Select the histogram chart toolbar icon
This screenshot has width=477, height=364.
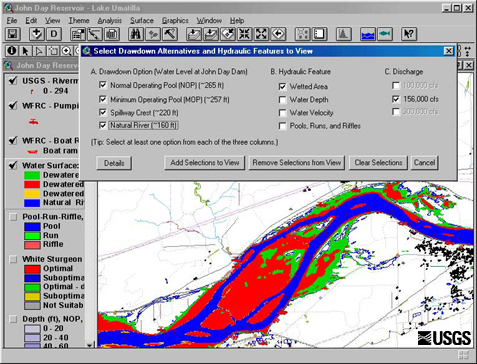(343, 34)
